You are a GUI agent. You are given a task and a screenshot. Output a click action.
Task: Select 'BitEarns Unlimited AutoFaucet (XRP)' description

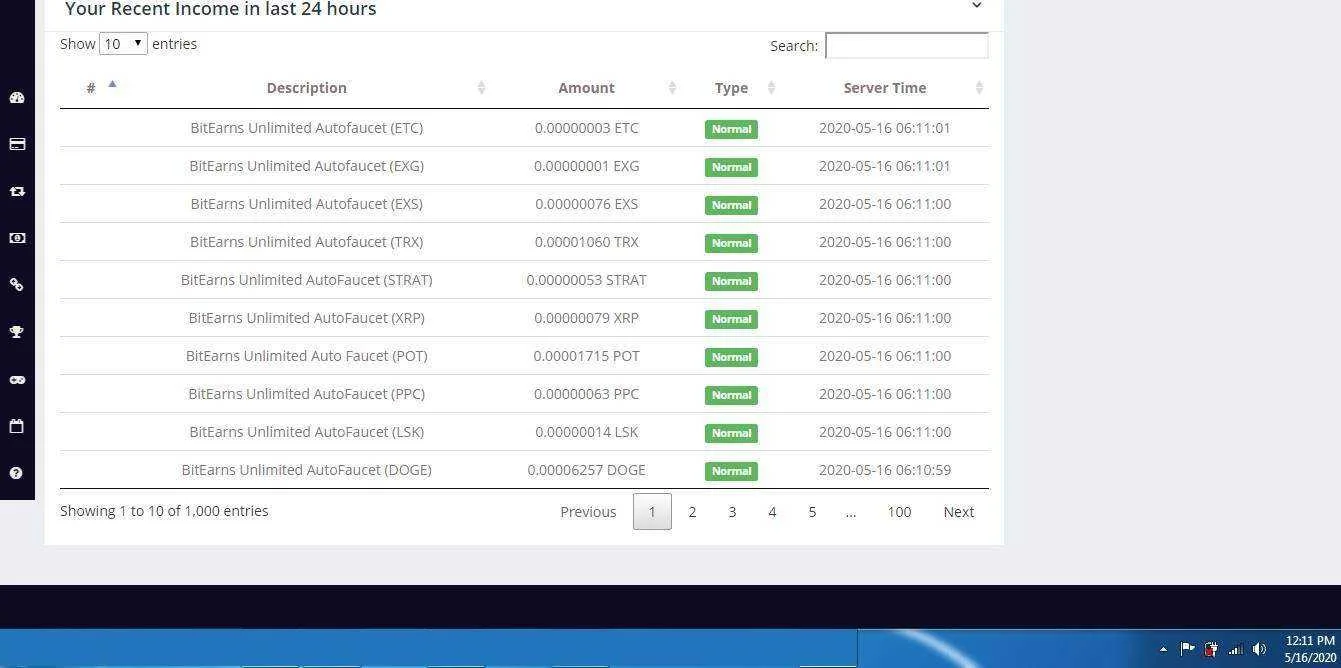(x=306, y=318)
